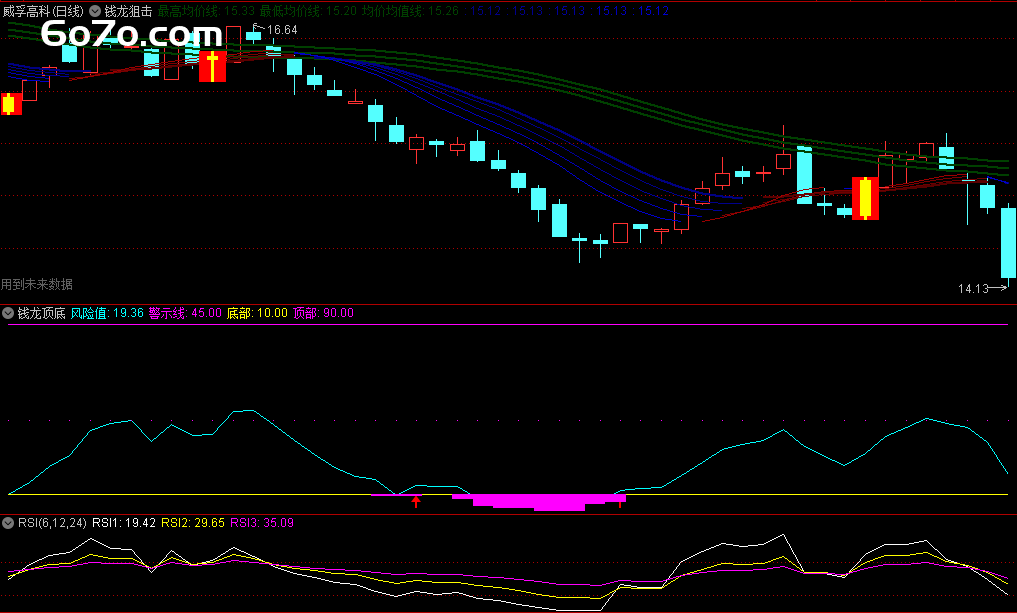Click the 用到未来数据 notice text
The image size is (1017, 613).
point(37,284)
